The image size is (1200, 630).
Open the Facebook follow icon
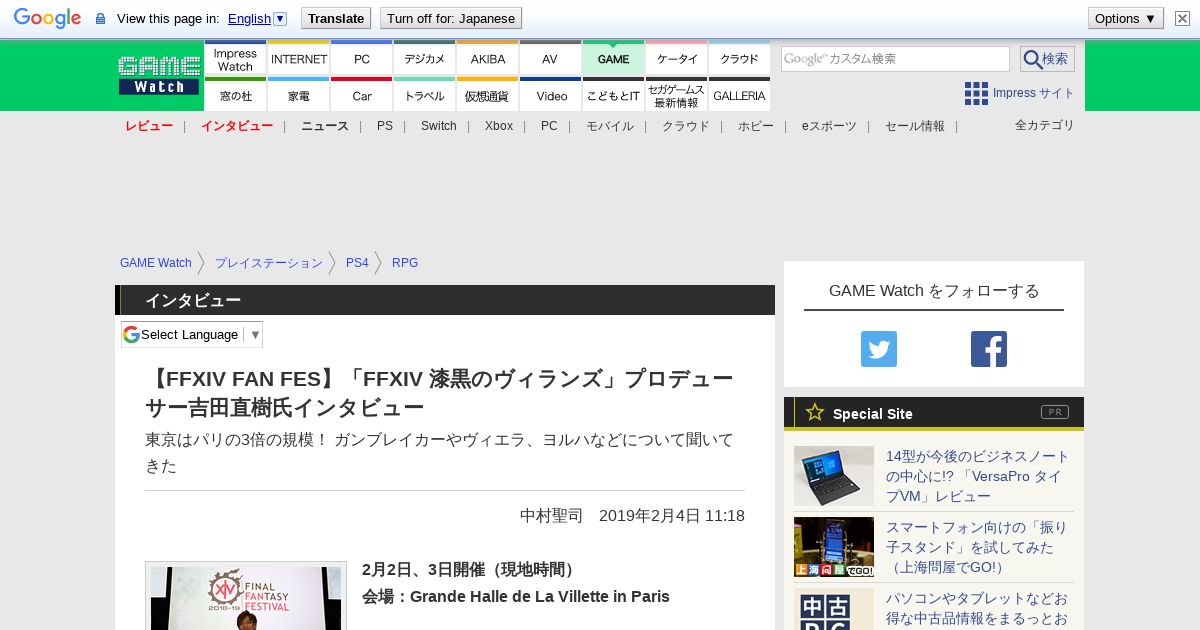[989, 349]
